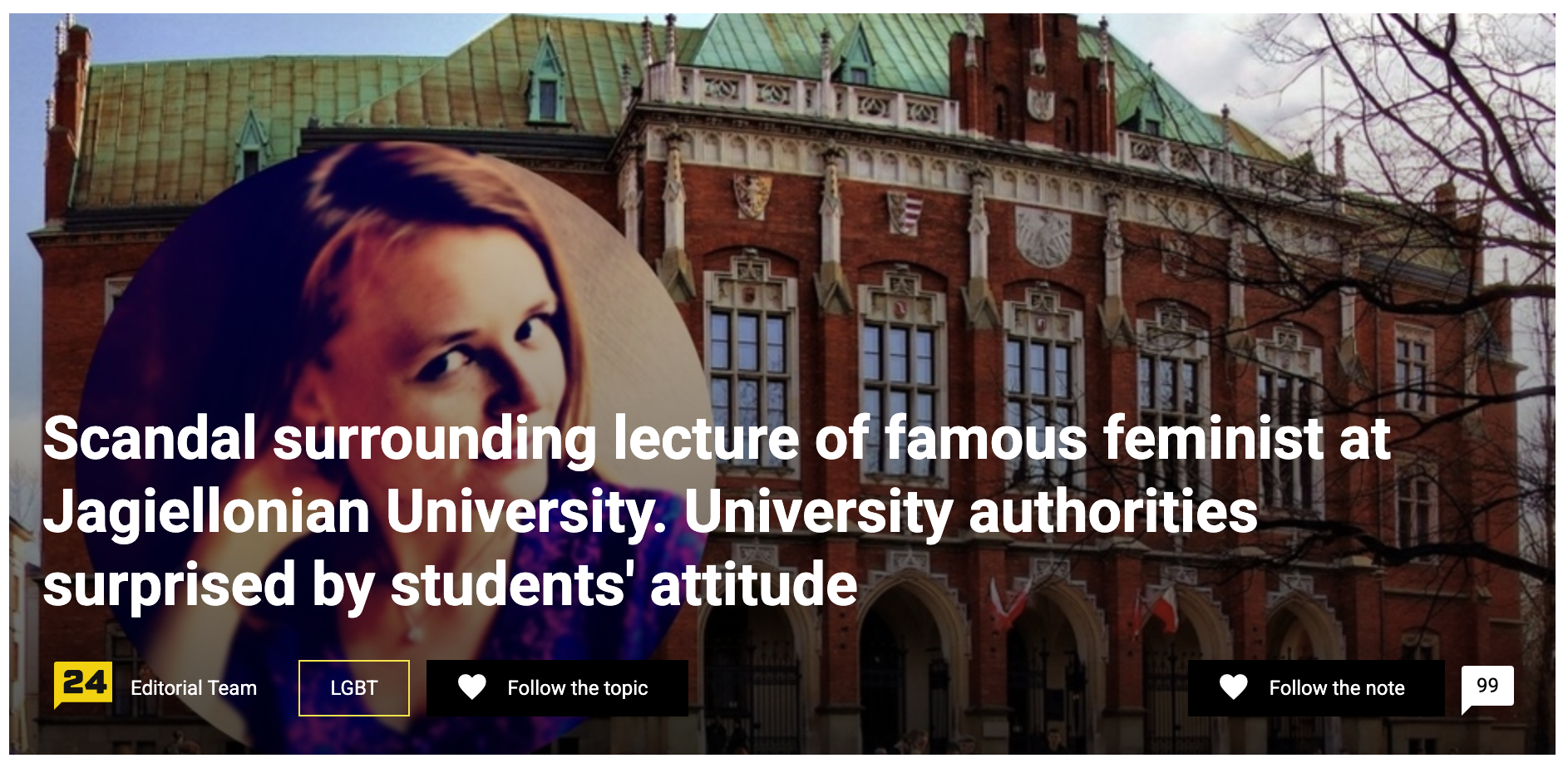This screenshot has width=1568, height=768.
Task: Select the LGBT topic tag
Action: point(353,688)
